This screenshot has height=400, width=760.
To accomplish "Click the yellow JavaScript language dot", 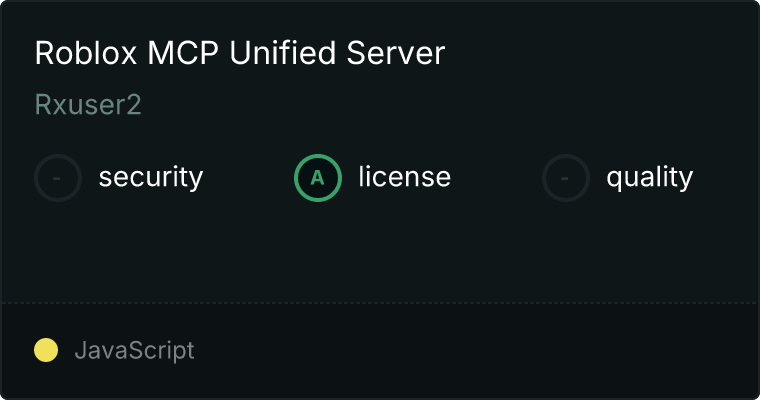I will pyautogui.click(x=46, y=350).
